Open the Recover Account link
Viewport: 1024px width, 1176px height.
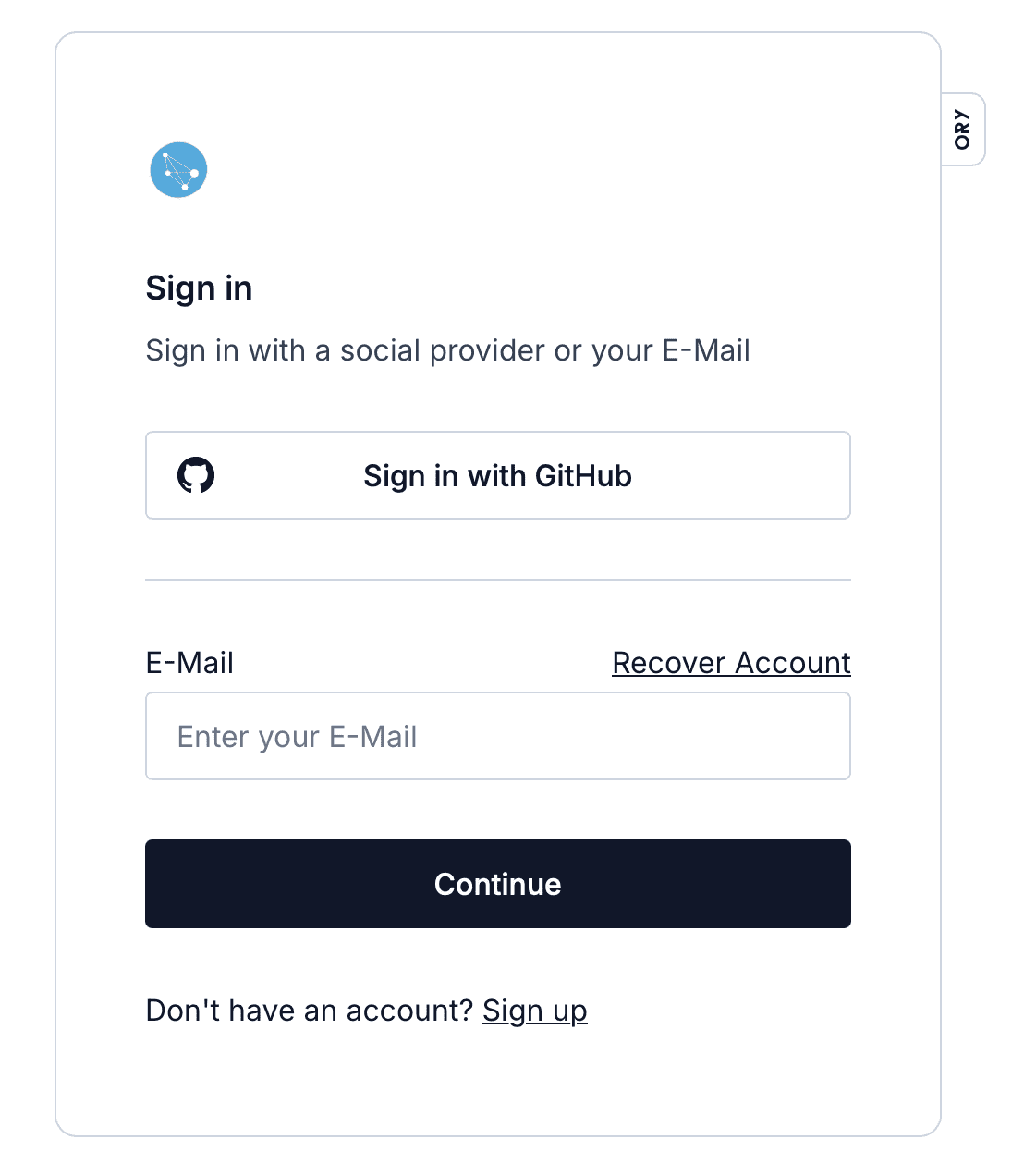[x=730, y=662]
